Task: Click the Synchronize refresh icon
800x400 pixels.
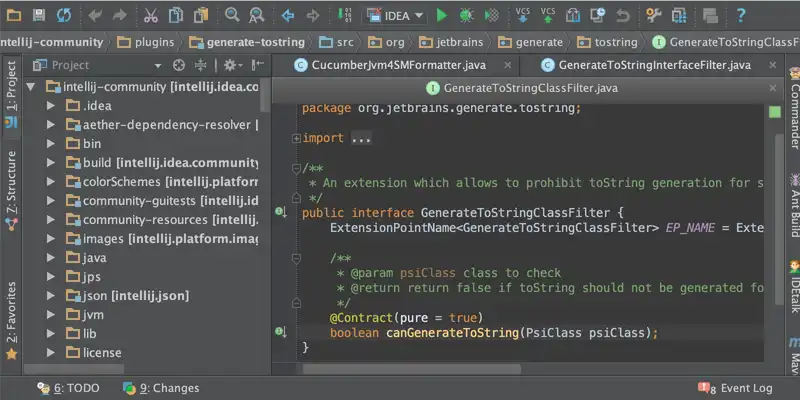Action: coord(64,15)
